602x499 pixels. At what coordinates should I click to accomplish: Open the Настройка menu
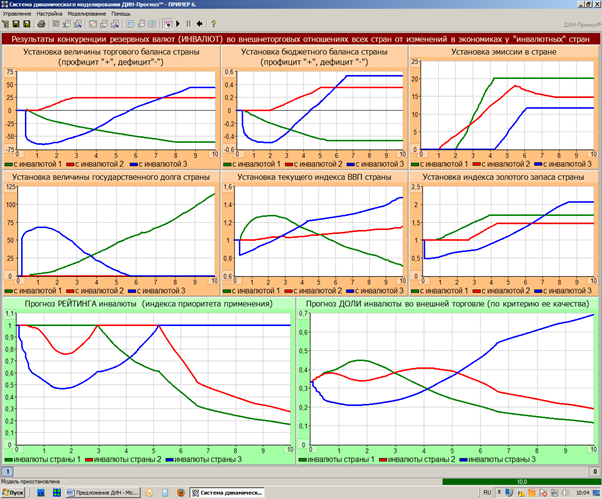click(x=49, y=14)
